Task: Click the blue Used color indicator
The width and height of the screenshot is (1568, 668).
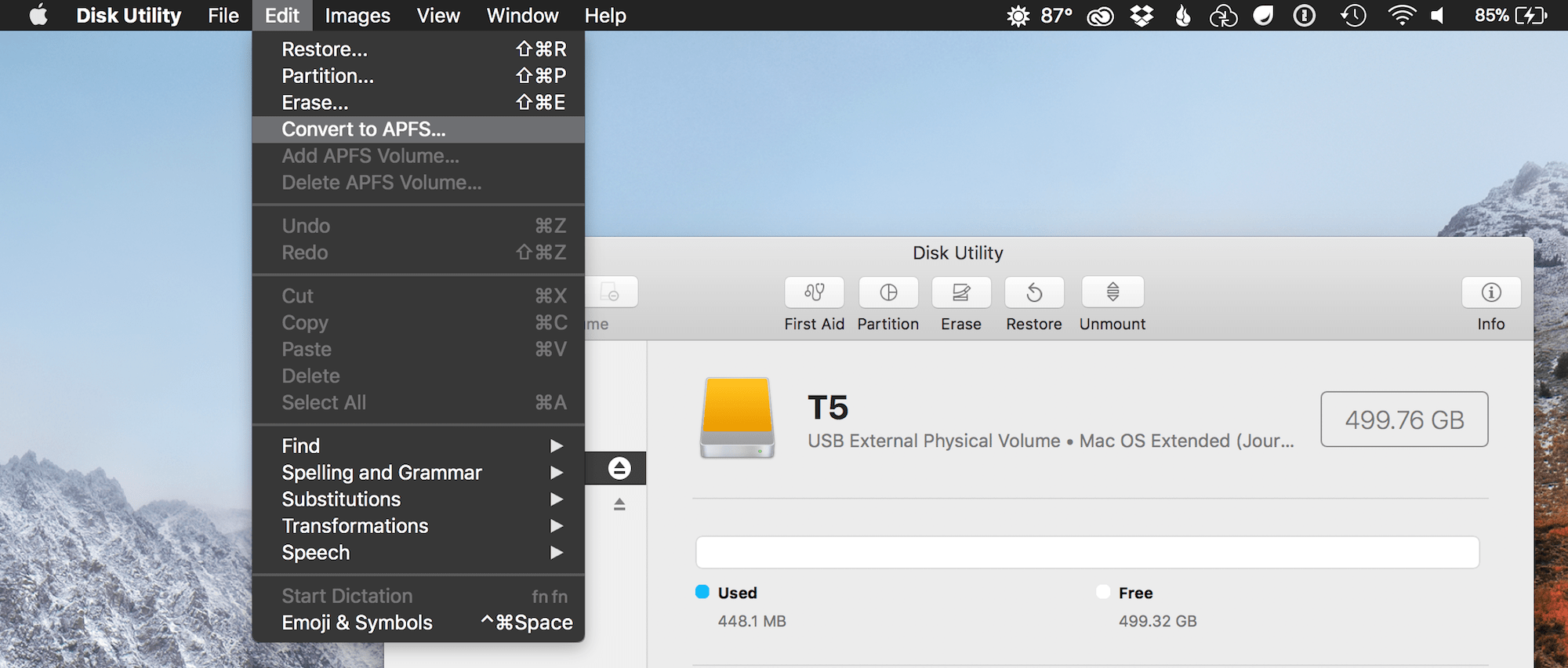Action: (x=702, y=592)
